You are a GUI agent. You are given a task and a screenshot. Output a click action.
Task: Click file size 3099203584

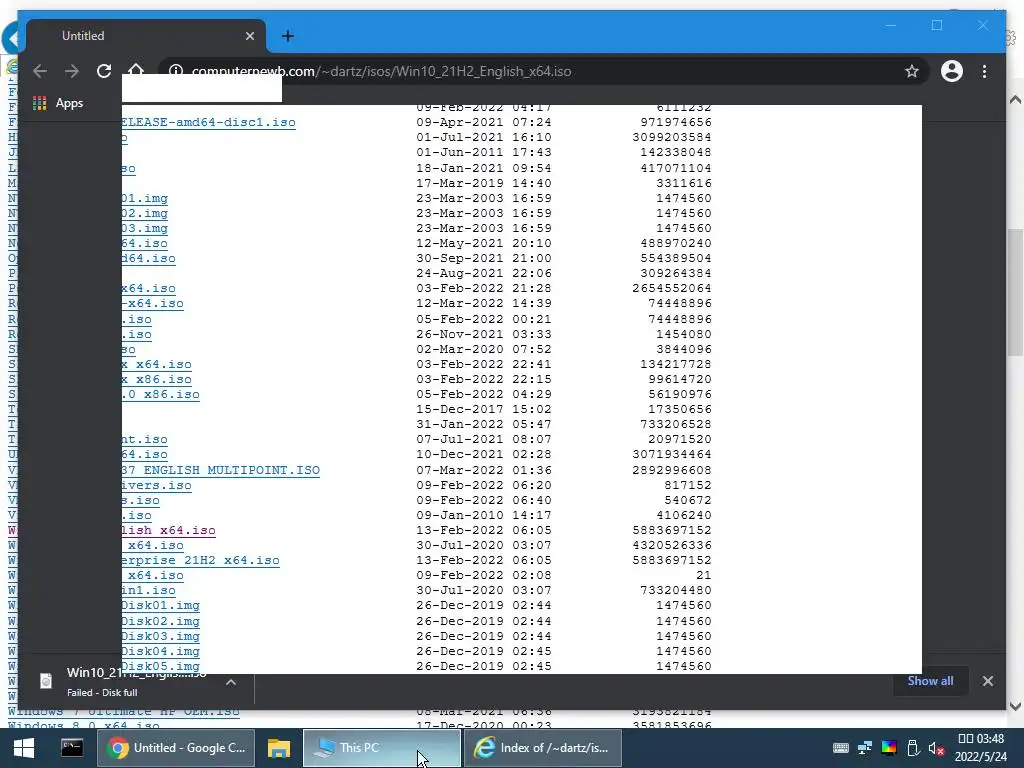(672, 137)
